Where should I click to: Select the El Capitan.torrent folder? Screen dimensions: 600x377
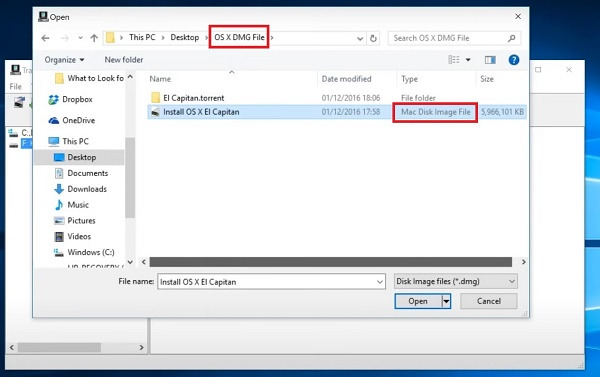pyautogui.click(x=194, y=98)
